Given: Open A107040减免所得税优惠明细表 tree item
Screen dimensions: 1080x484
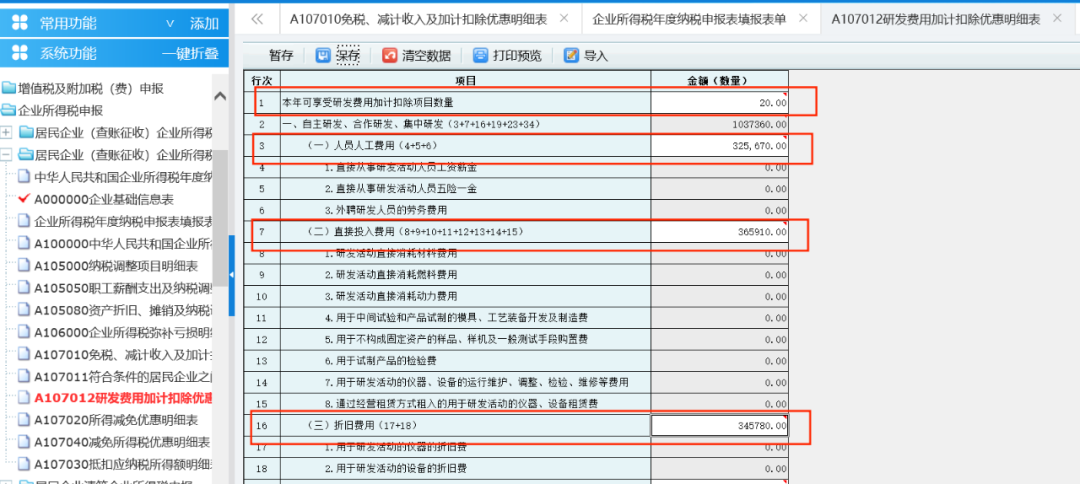Looking at the screenshot, I should (122, 442).
